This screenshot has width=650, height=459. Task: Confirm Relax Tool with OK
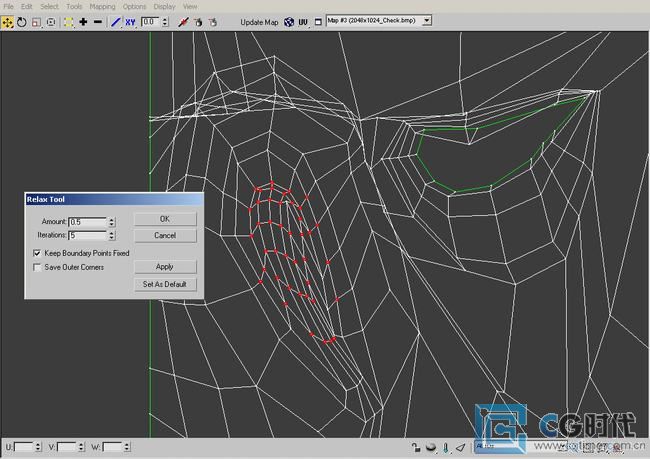165,219
